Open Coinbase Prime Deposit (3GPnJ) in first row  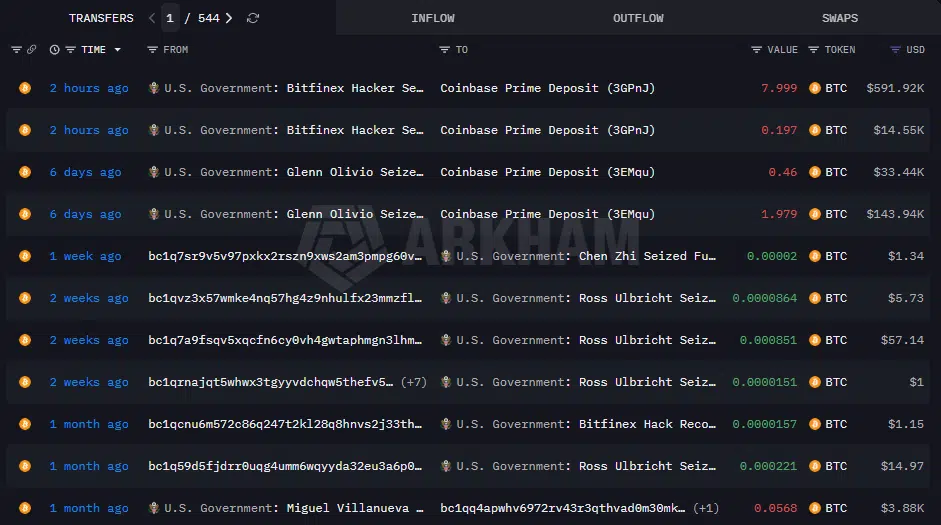coord(547,88)
